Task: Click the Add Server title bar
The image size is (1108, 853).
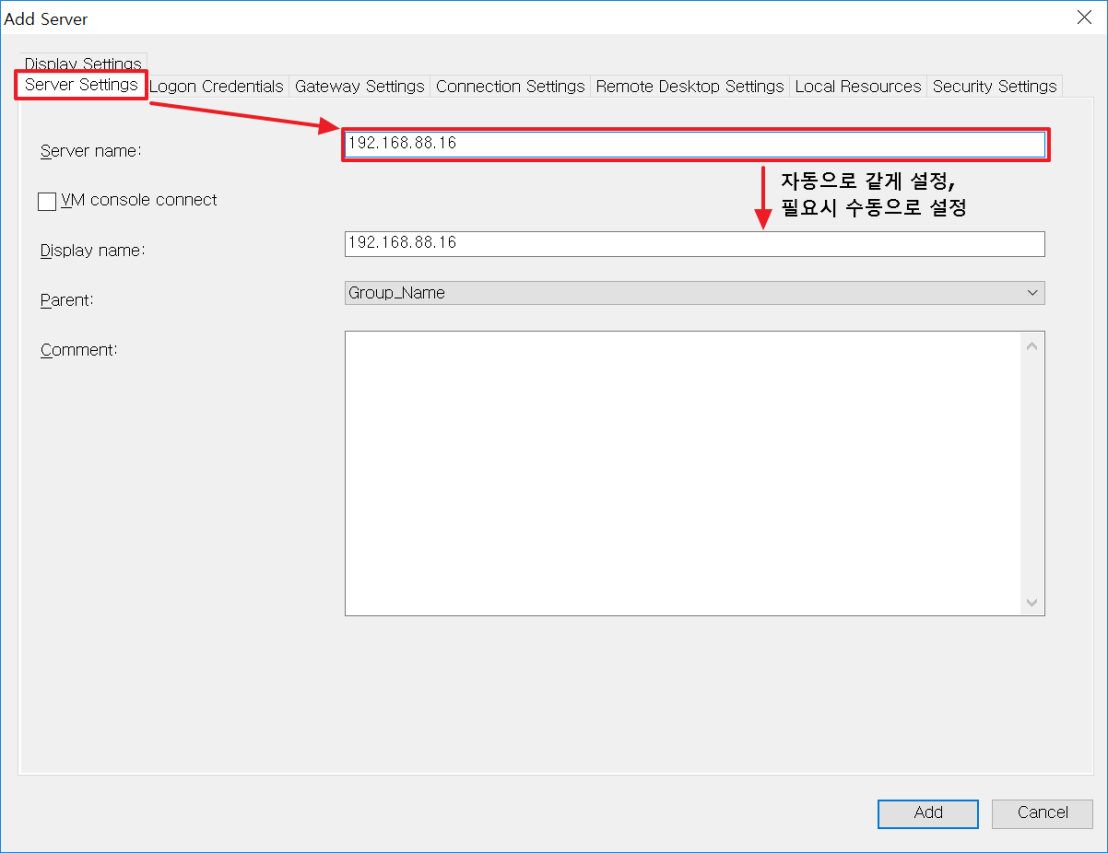Action: point(500,18)
